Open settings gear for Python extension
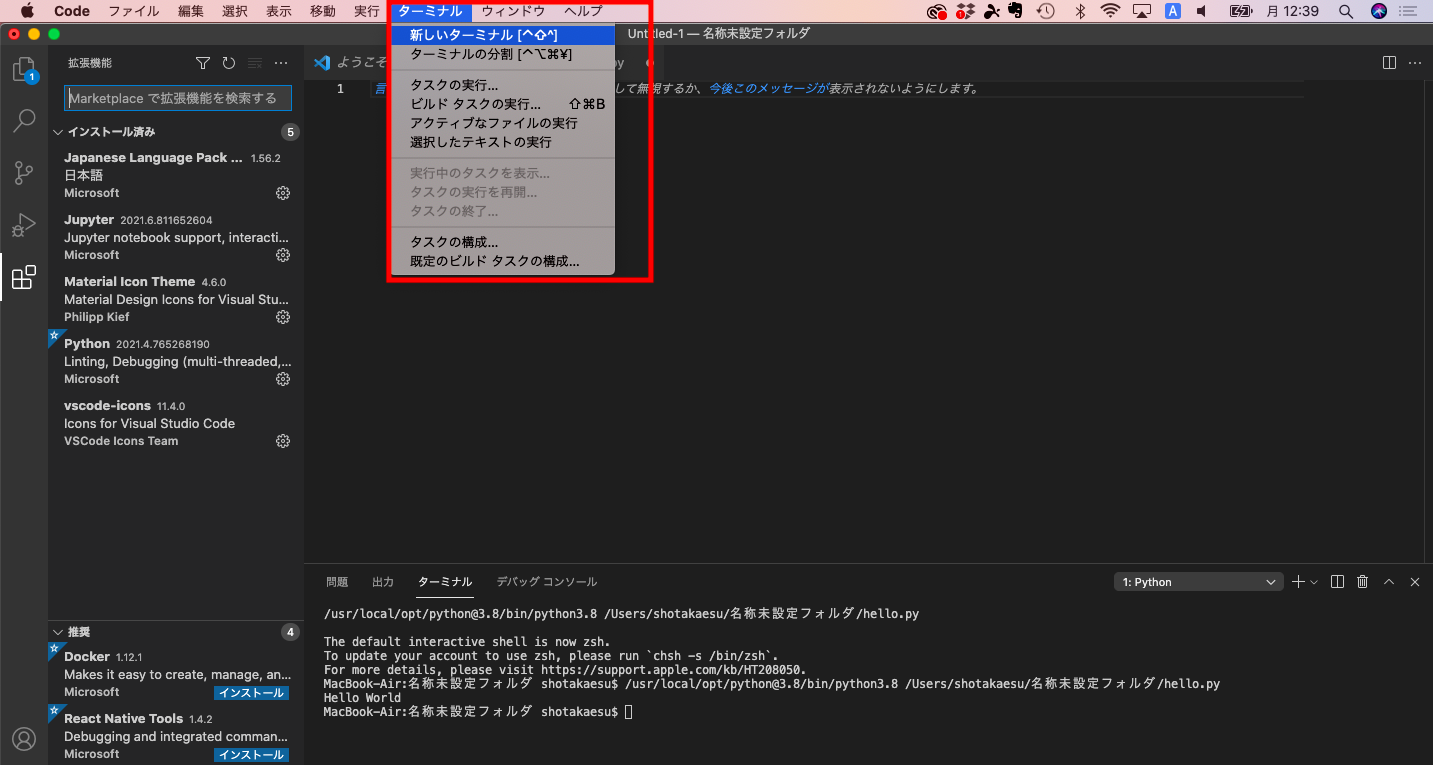 [x=283, y=379]
